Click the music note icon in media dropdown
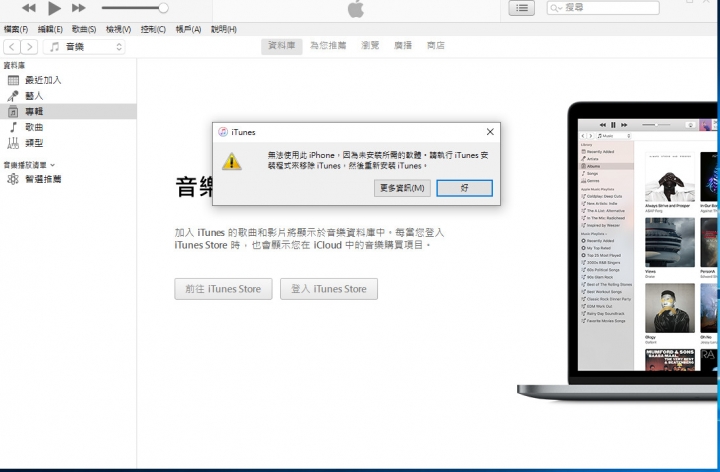The width and height of the screenshot is (720, 472). pos(55,47)
